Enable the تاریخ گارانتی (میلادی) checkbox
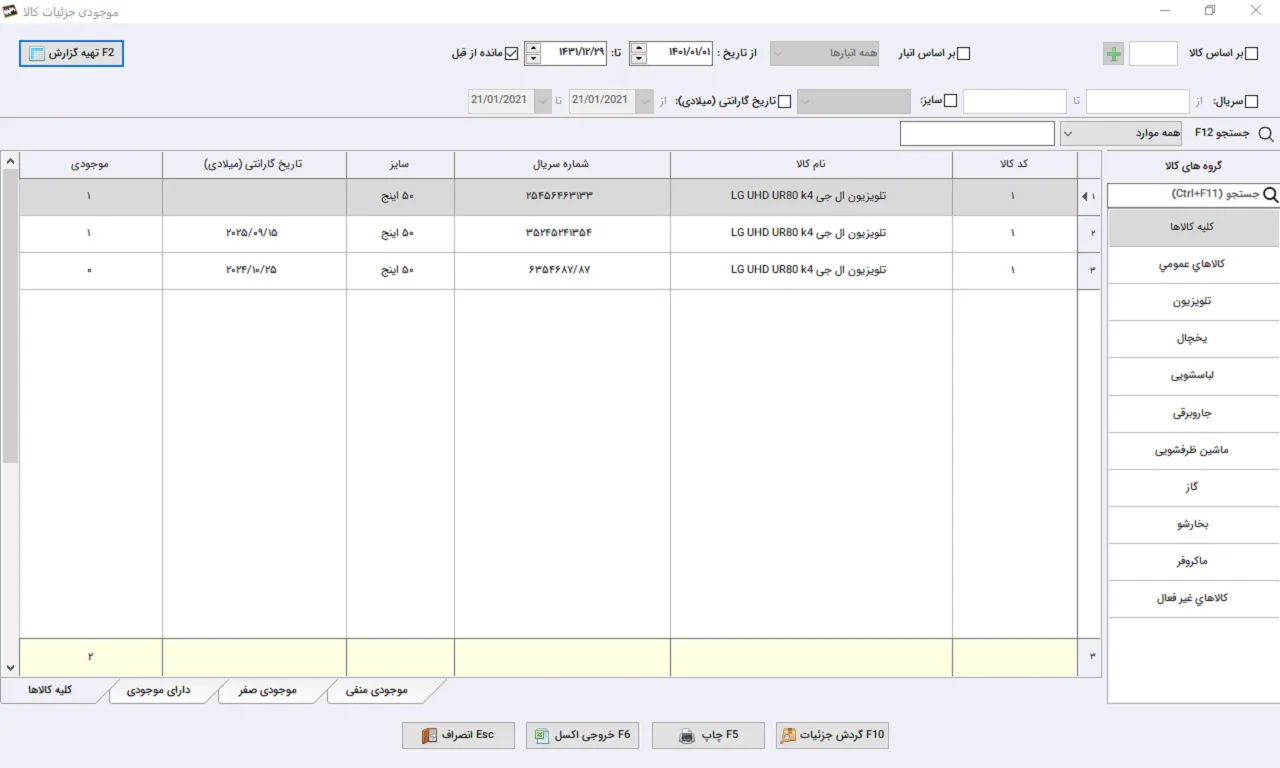This screenshot has width=1280, height=768. (785, 101)
